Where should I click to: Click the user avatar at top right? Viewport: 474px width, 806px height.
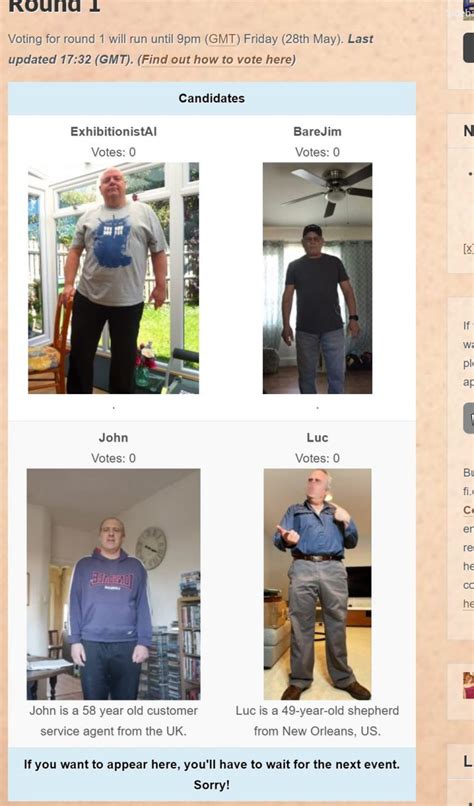point(468,10)
